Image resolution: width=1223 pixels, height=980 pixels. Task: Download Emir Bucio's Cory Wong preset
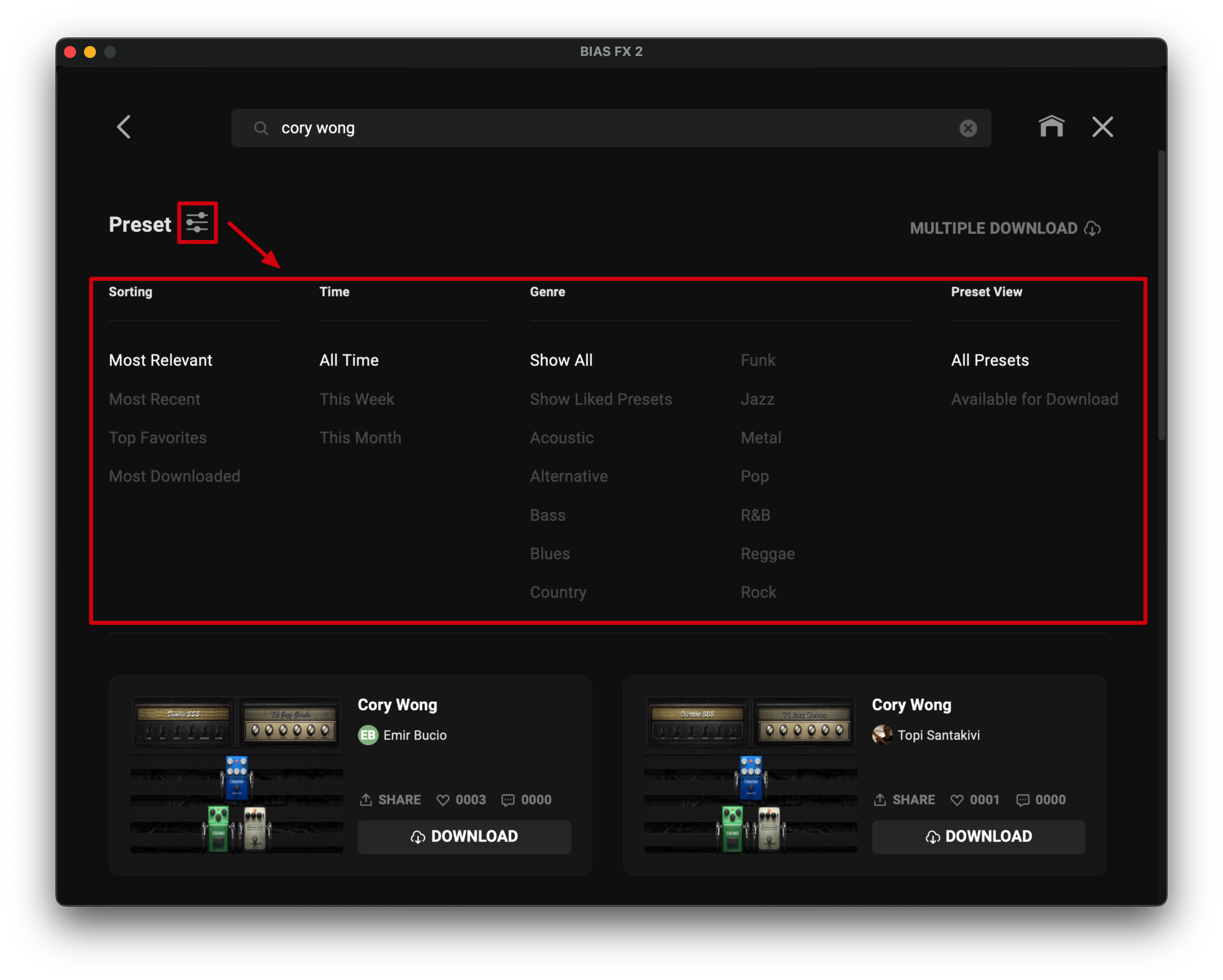pos(464,836)
